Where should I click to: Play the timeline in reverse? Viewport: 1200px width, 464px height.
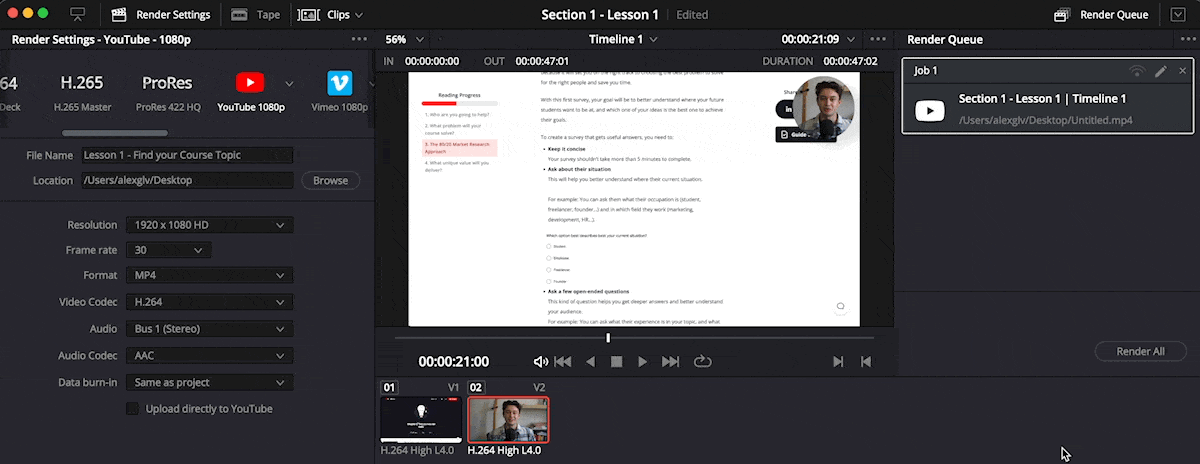point(590,361)
